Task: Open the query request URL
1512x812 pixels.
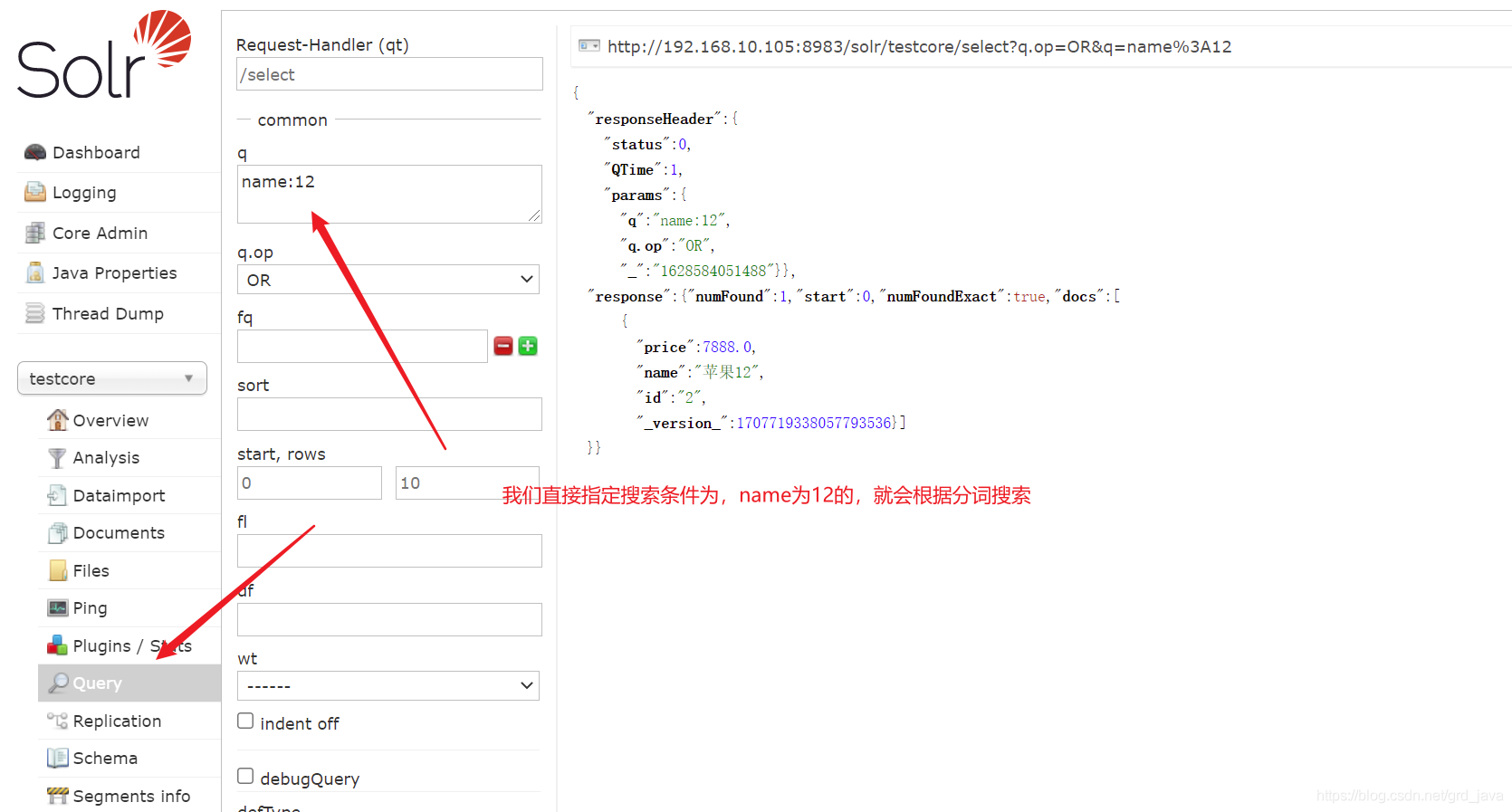Action: 919,46
